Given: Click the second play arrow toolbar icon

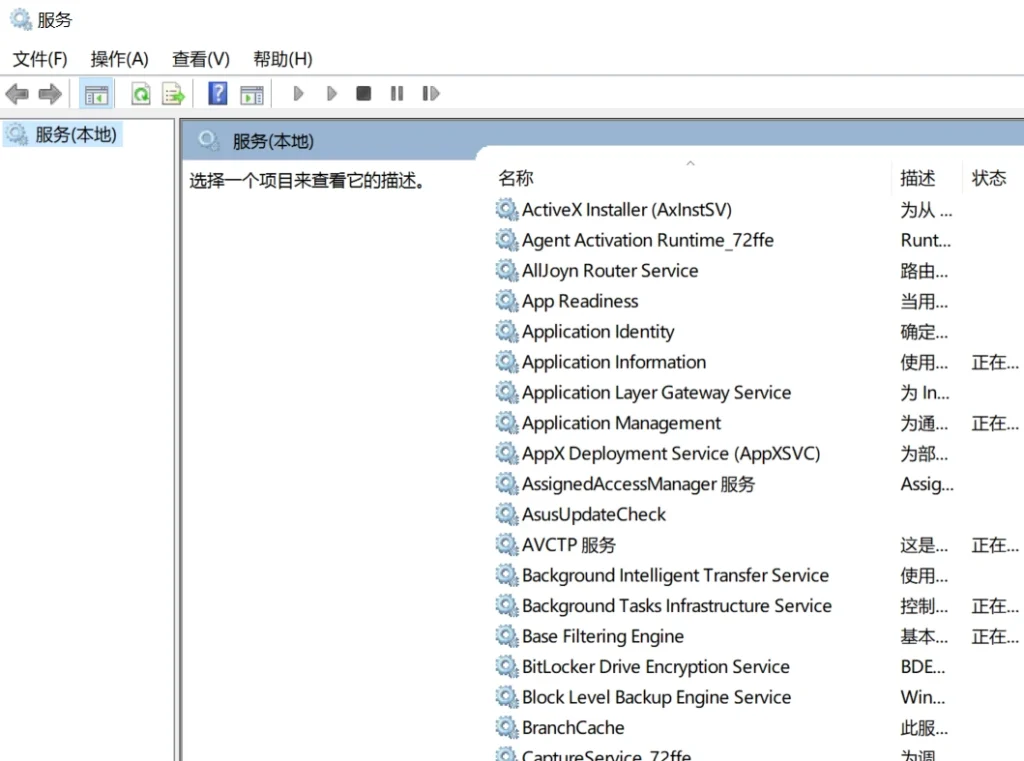Looking at the screenshot, I should pyautogui.click(x=332, y=93).
